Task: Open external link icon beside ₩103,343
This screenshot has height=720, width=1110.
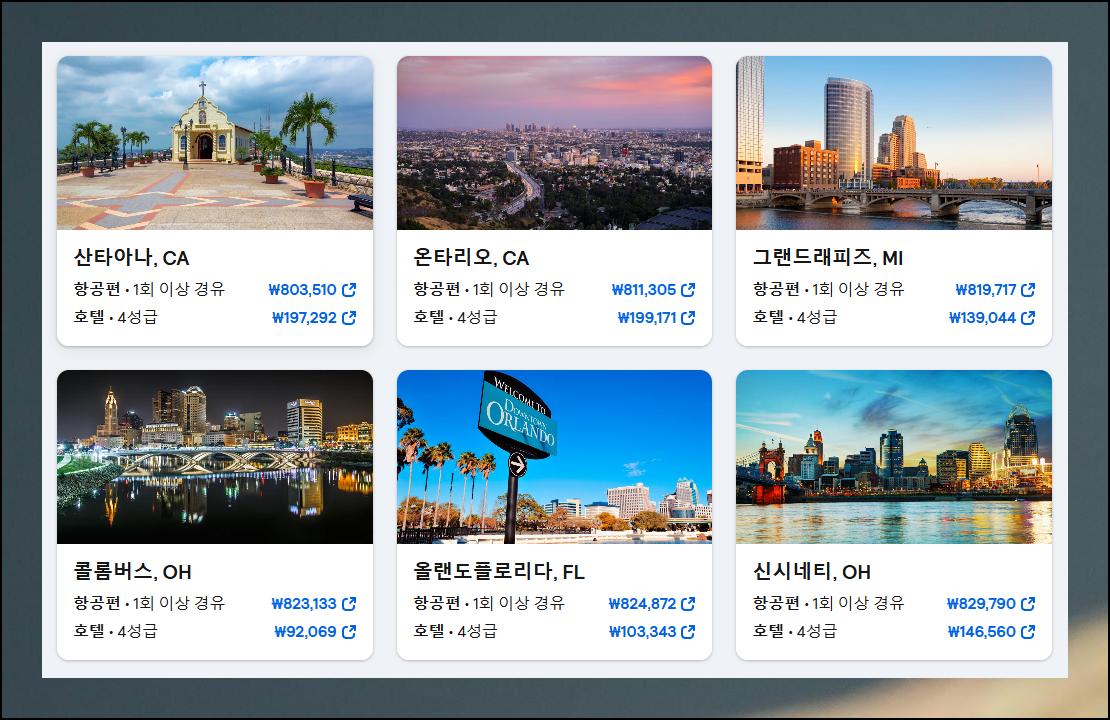Action: [688, 632]
